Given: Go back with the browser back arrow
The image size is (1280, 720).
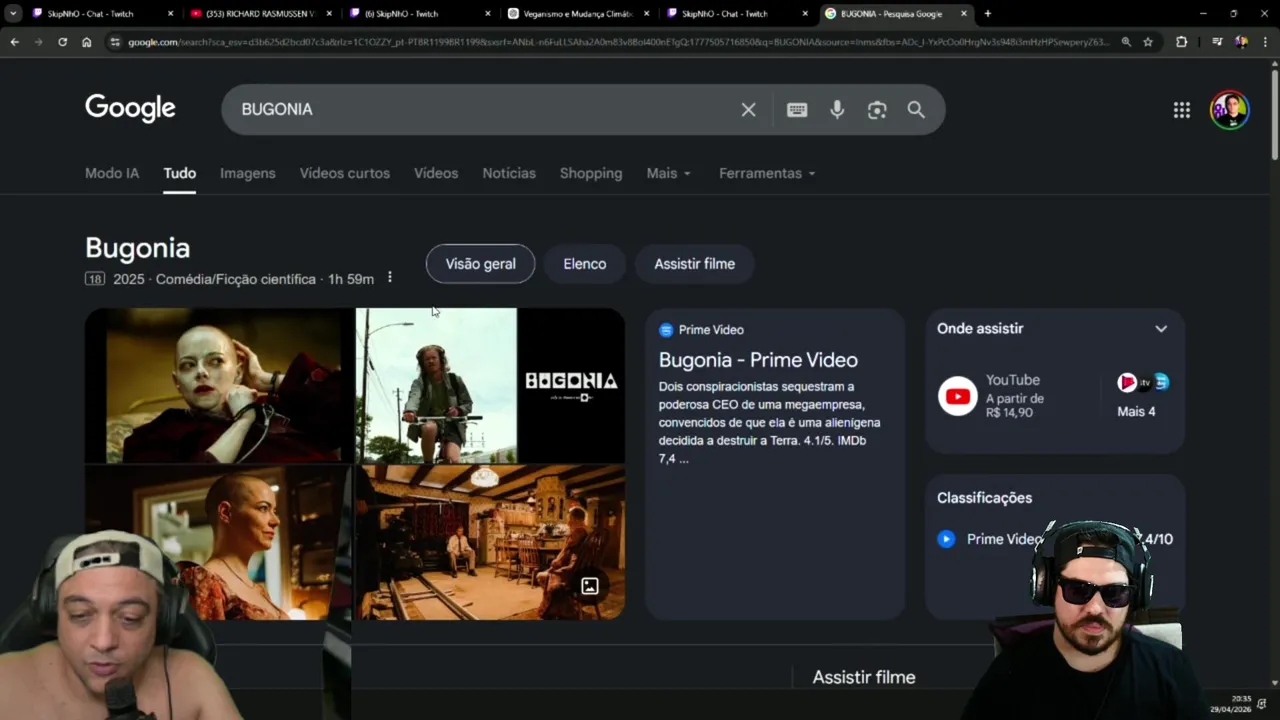Looking at the screenshot, I should 14,42.
